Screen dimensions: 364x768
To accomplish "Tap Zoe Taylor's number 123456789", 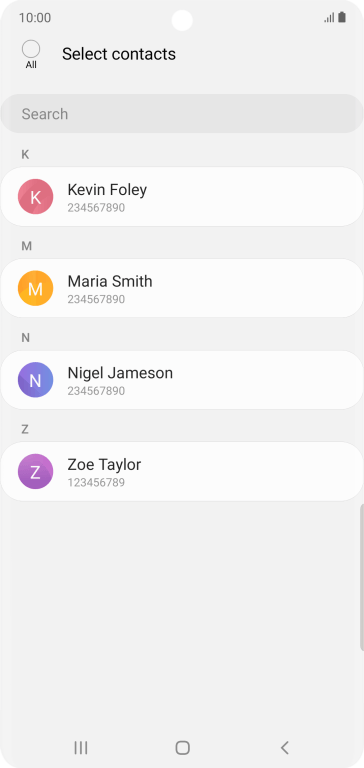I will click(96, 482).
